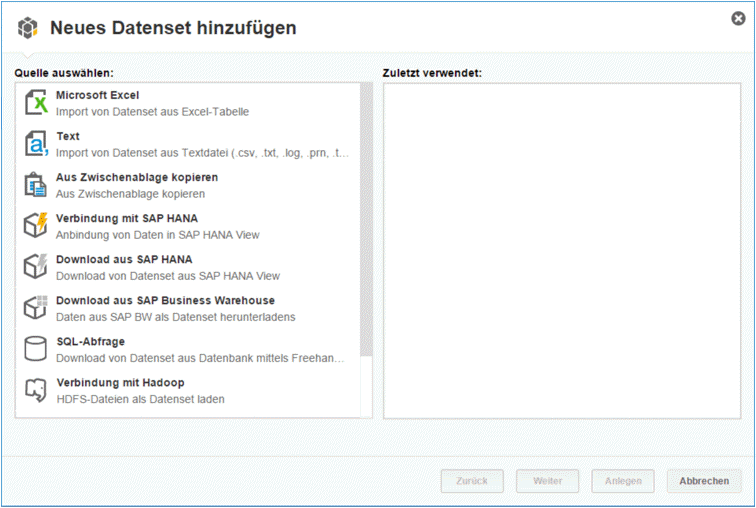The image size is (756, 508).
Task: Click the SQL-Abfrage database icon
Action: [36, 349]
